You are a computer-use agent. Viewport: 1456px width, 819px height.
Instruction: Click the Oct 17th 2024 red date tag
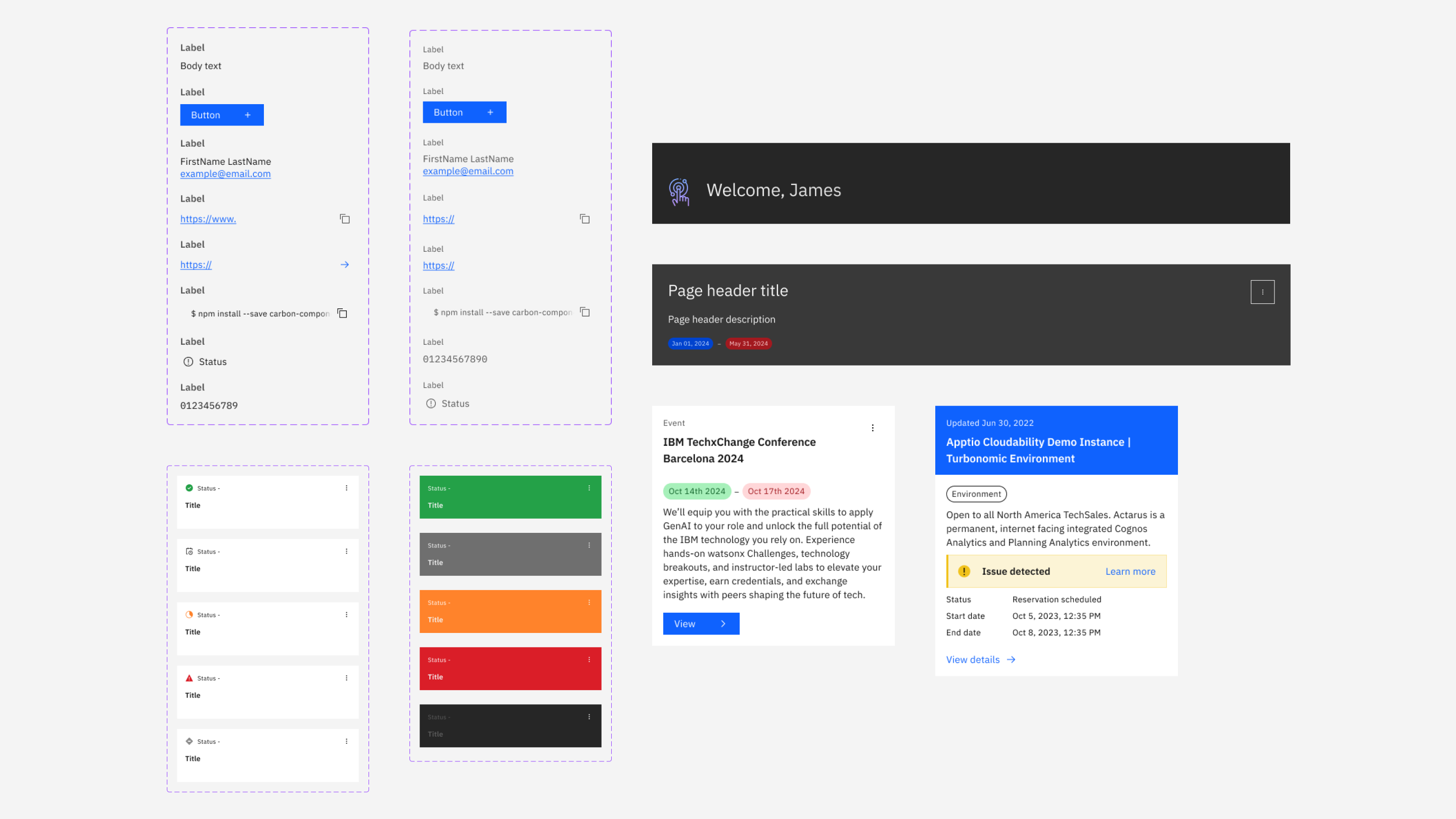click(776, 491)
